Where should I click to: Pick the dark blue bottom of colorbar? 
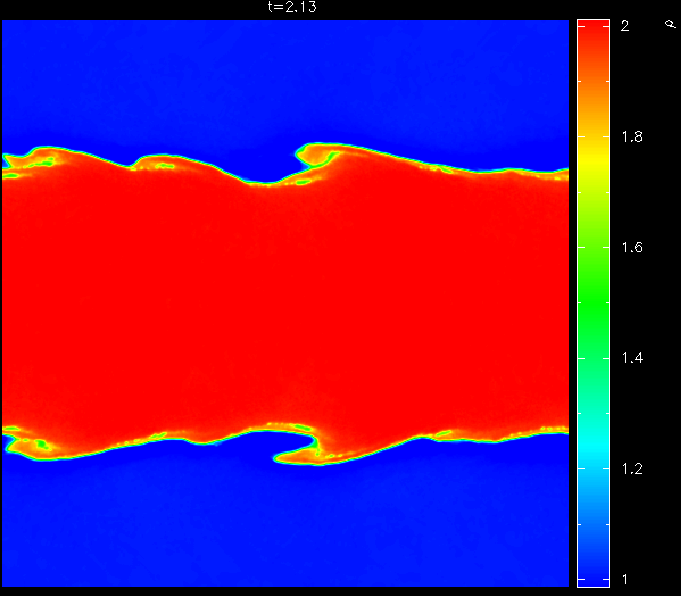coord(593,570)
